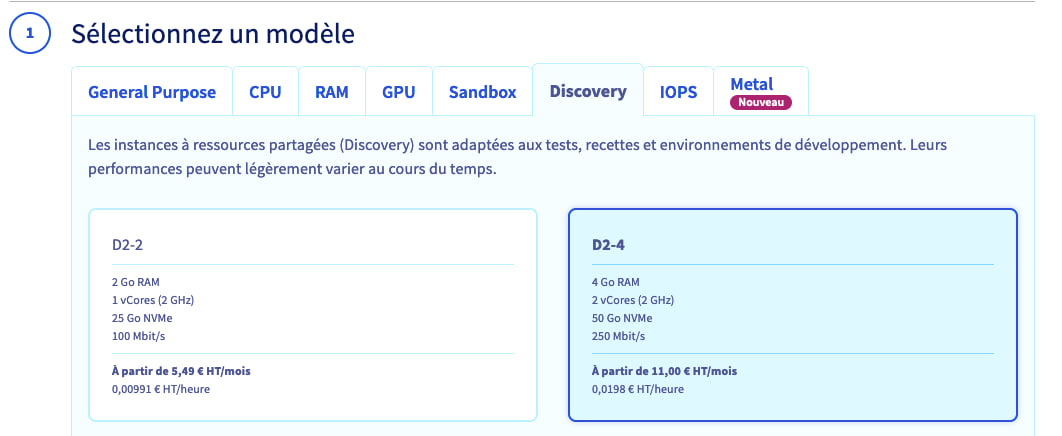The height and width of the screenshot is (436, 1062).
Task: Switch to the Metal tab
Action: [x=752, y=84]
